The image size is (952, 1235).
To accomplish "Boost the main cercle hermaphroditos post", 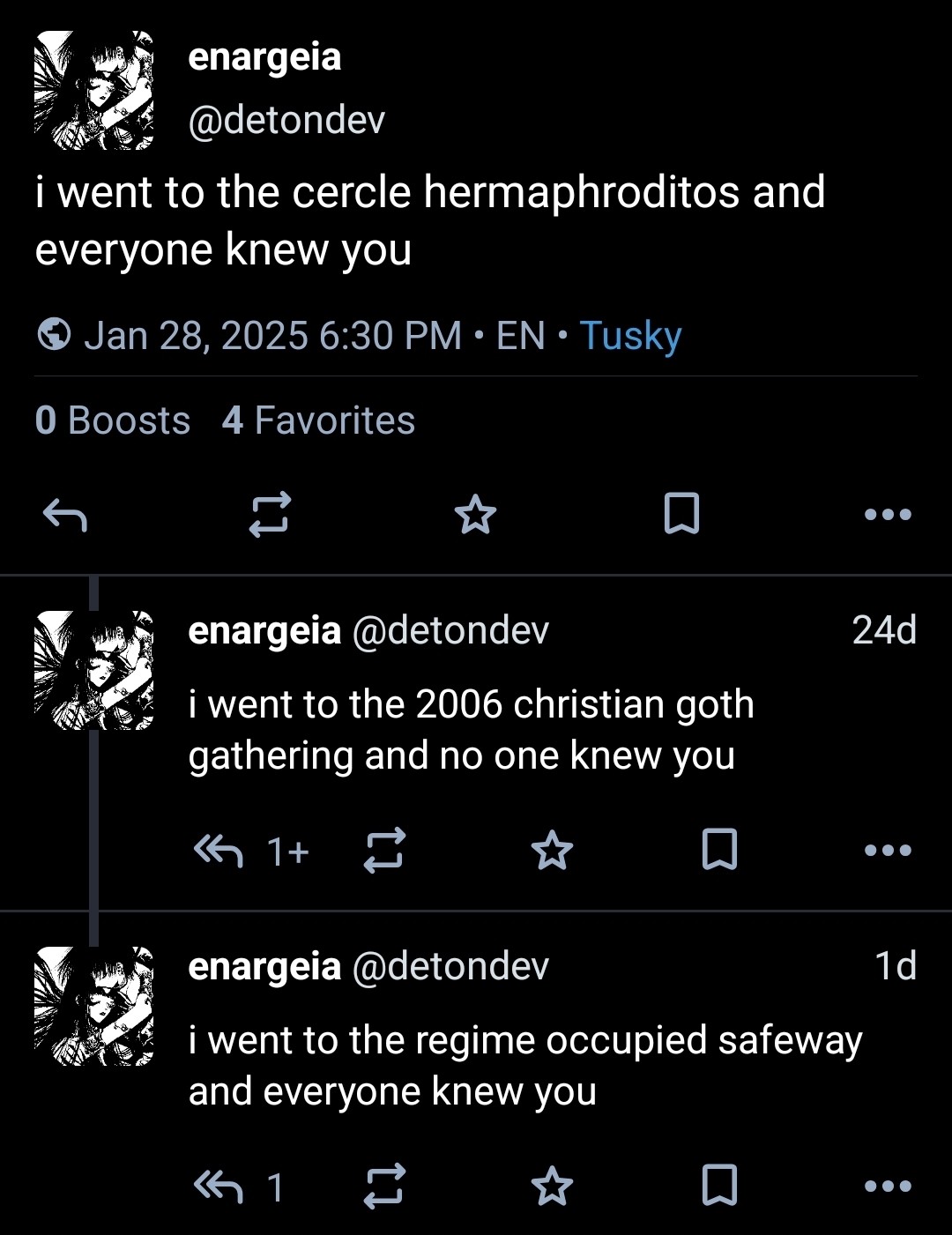I will [x=269, y=514].
